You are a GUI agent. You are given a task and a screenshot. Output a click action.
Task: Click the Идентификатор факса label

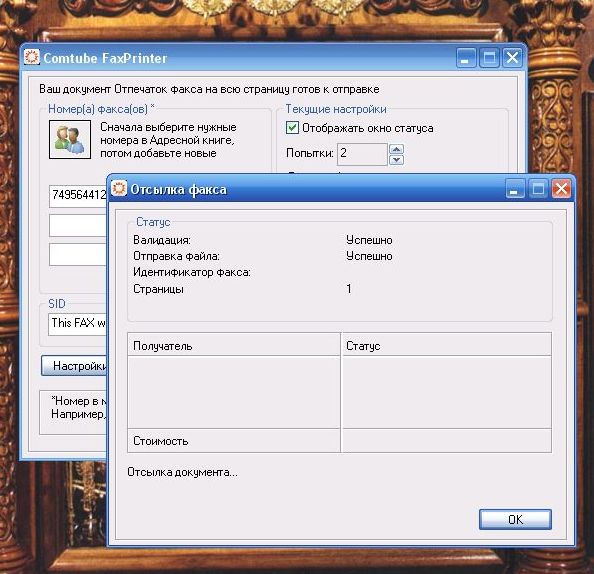pos(192,272)
